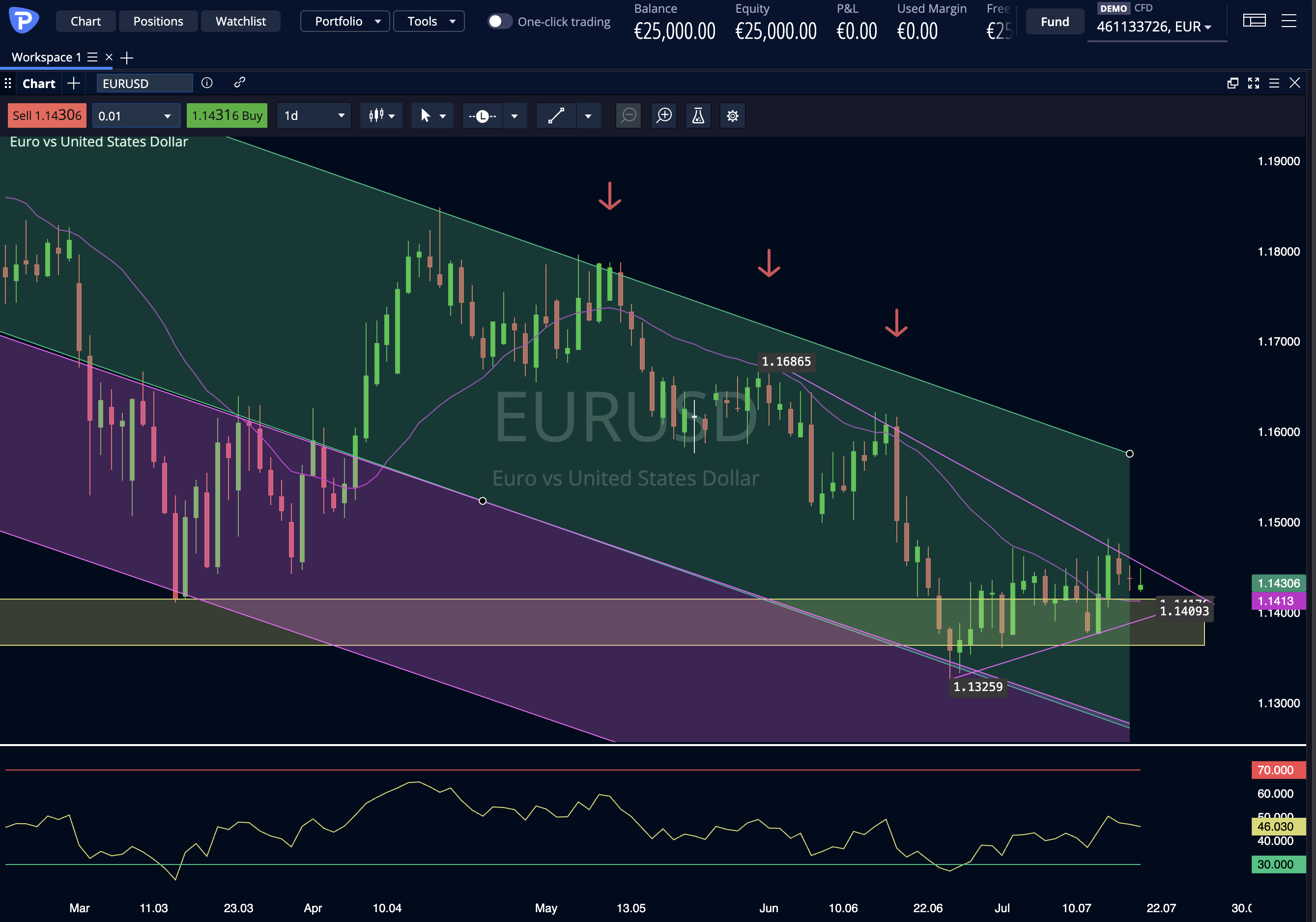Click the Plus500 logo icon
The width and height of the screenshot is (1316, 922).
pos(24,21)
